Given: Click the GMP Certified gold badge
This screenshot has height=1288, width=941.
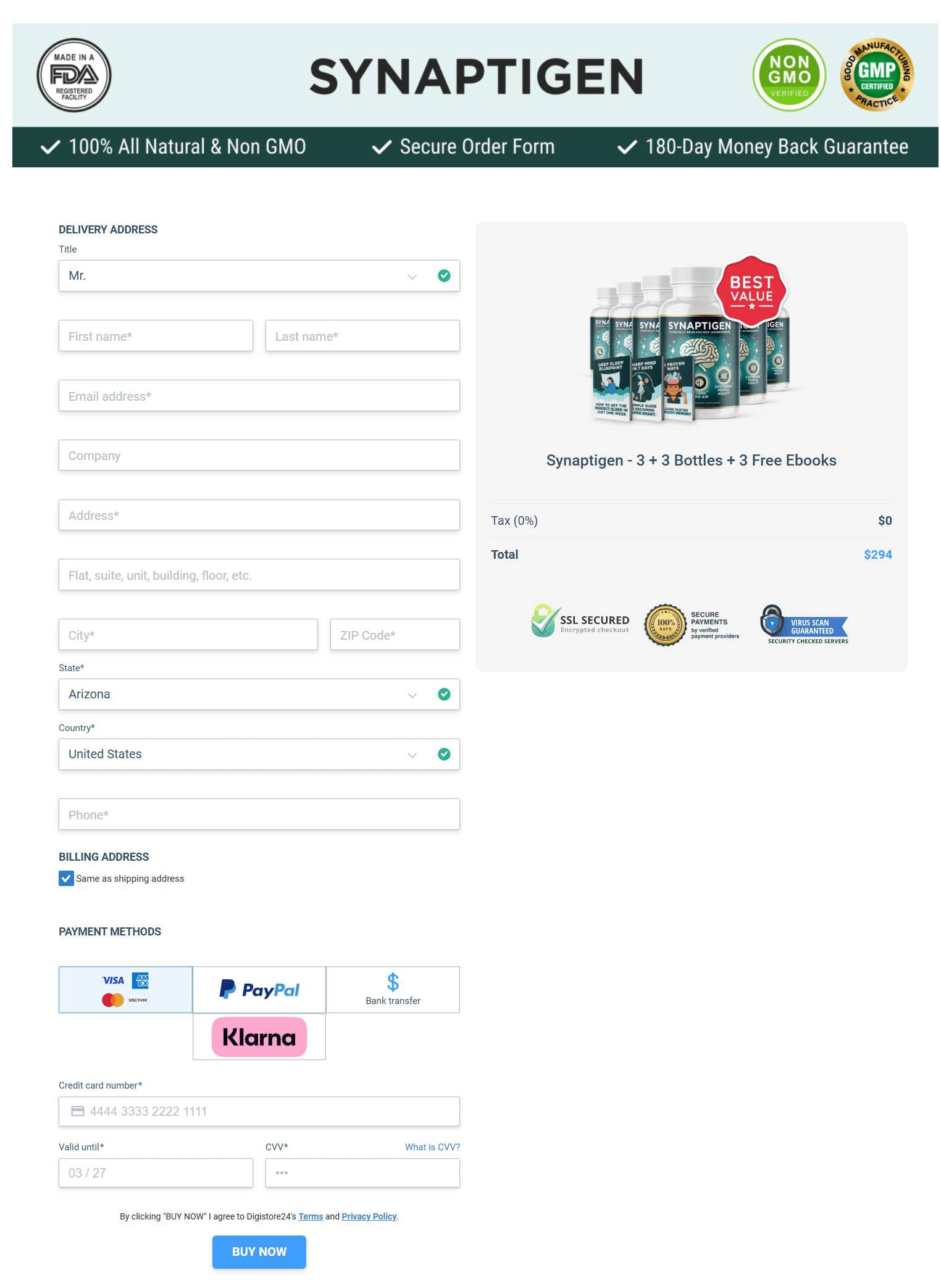Looking at the screenshot, I should coord(877,75).
